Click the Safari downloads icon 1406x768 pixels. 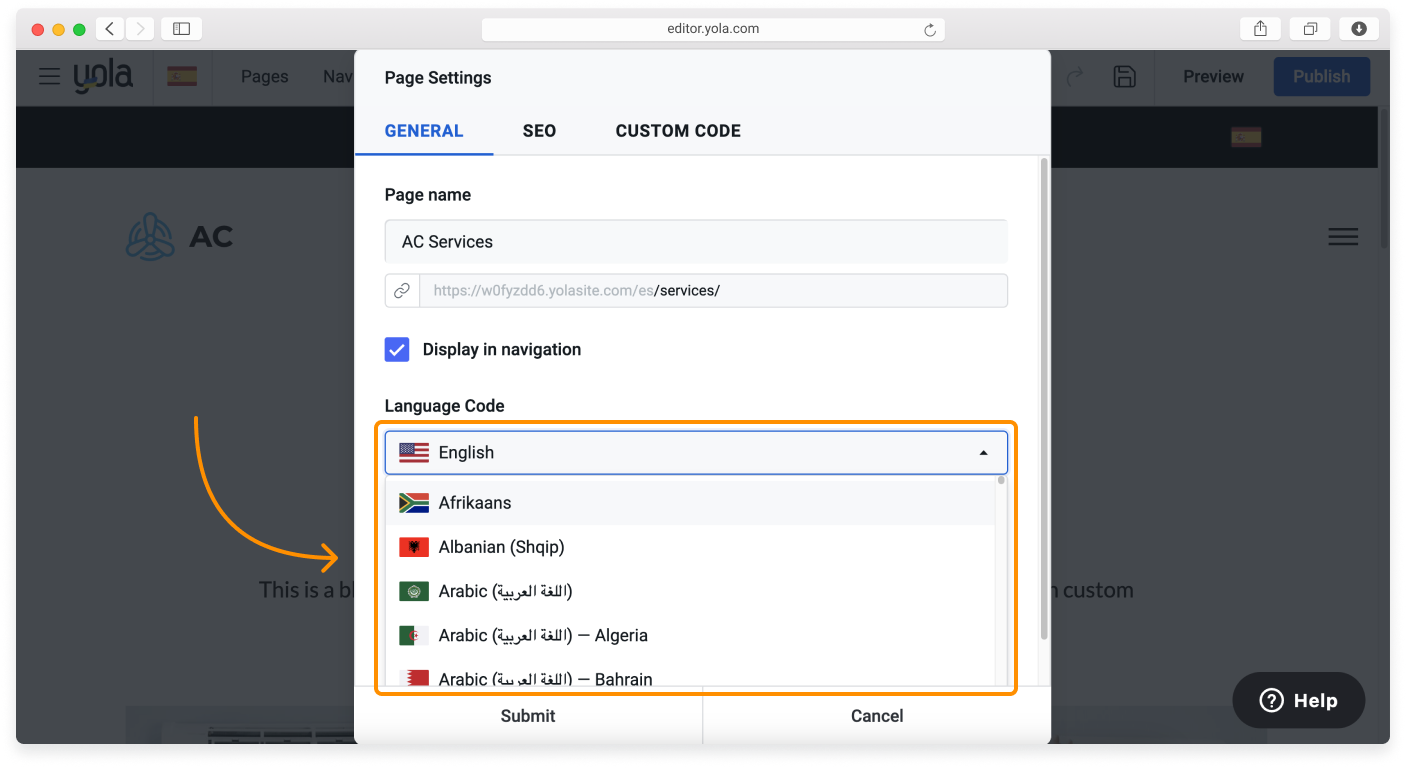pos(1358,29)
